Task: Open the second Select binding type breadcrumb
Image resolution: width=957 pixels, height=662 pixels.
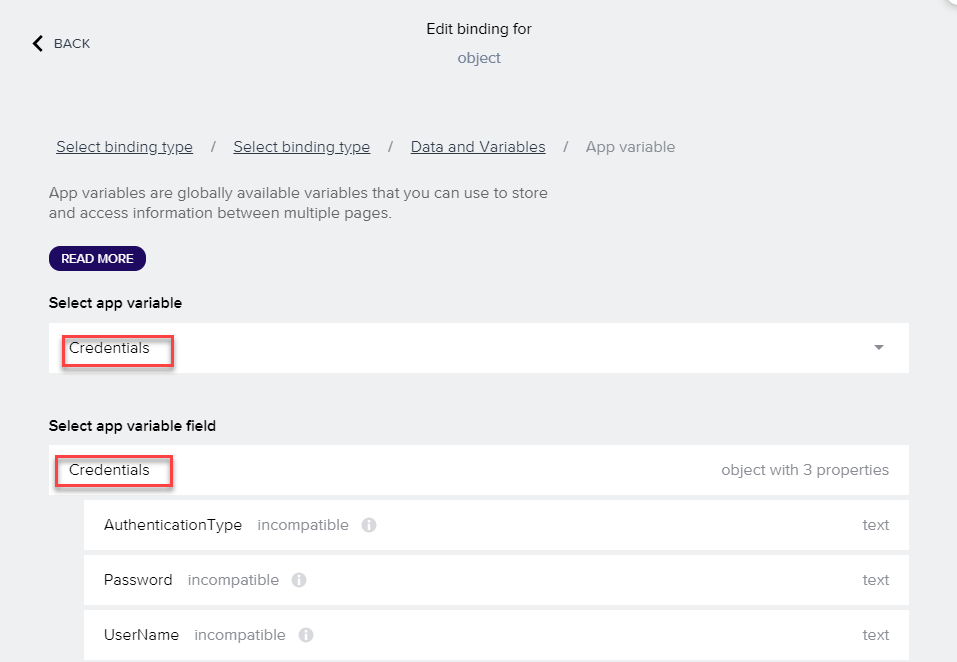Action: (x=301, y=147)
